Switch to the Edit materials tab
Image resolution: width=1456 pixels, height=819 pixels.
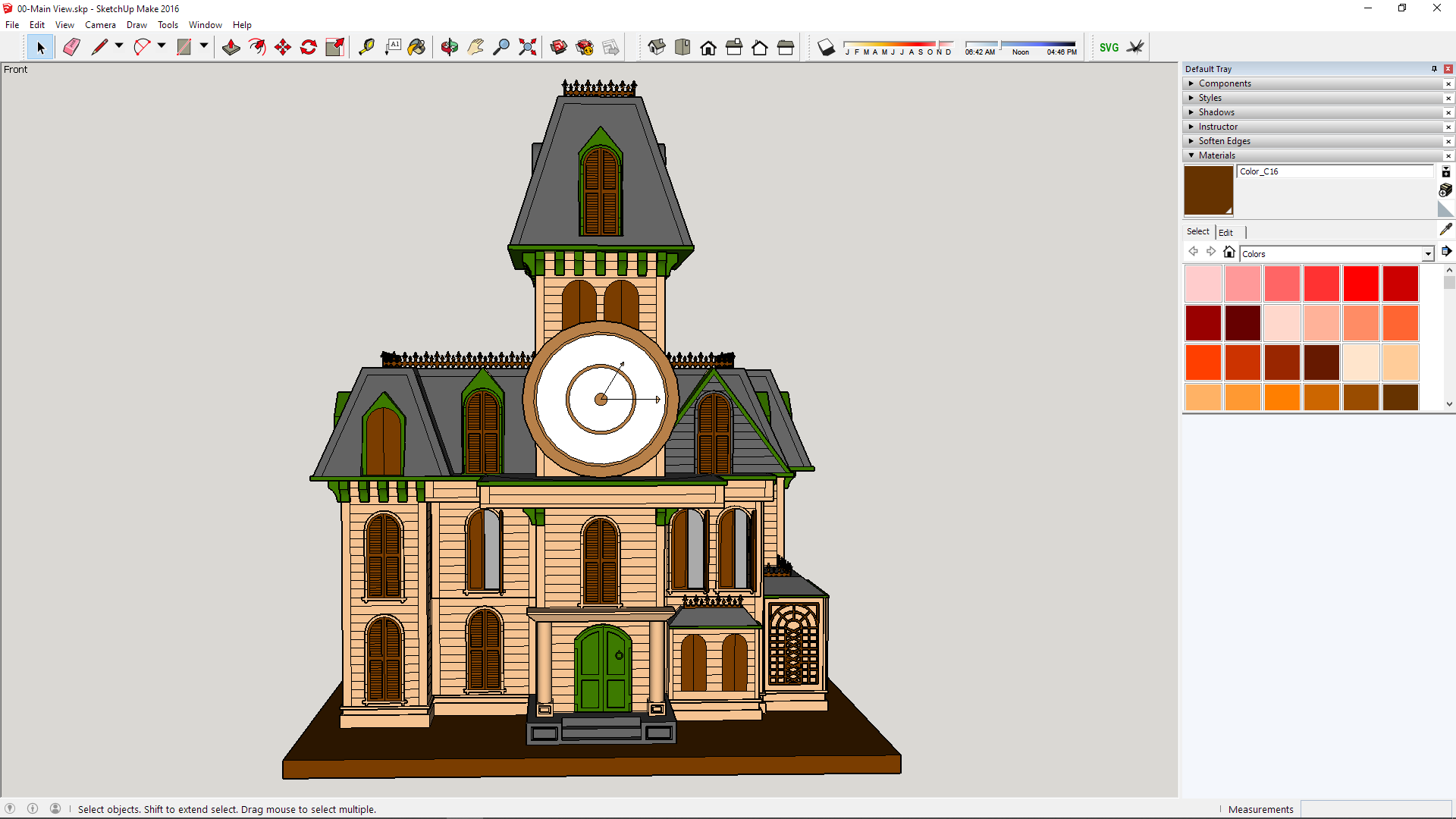tap(1225, 232)
